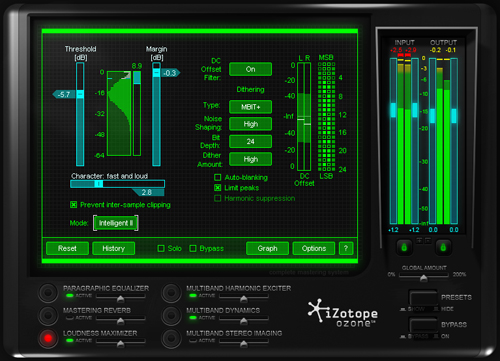Select the Mastering Reverb round module button
Viewport: 500px width, 361px height.
coord(48,315)
